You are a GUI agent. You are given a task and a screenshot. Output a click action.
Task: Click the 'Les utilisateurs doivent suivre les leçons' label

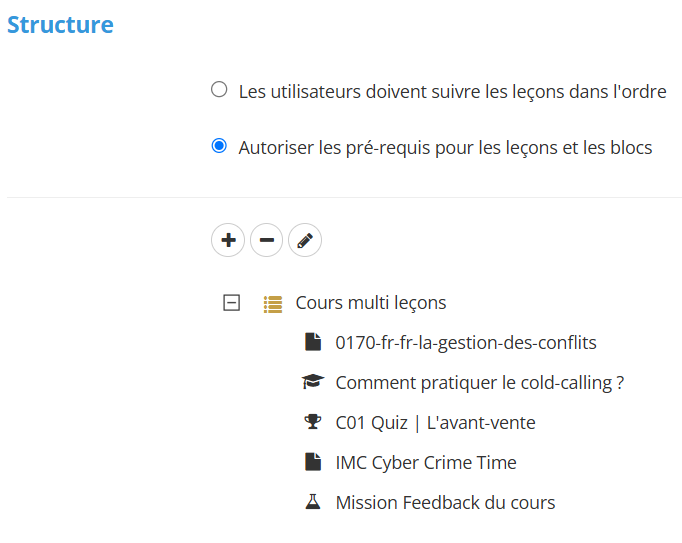[452, 92]
